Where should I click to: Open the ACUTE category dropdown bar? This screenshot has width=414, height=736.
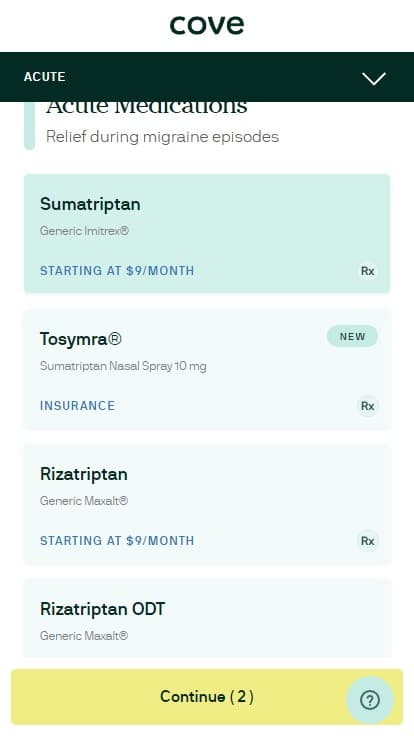coord(207,77)
